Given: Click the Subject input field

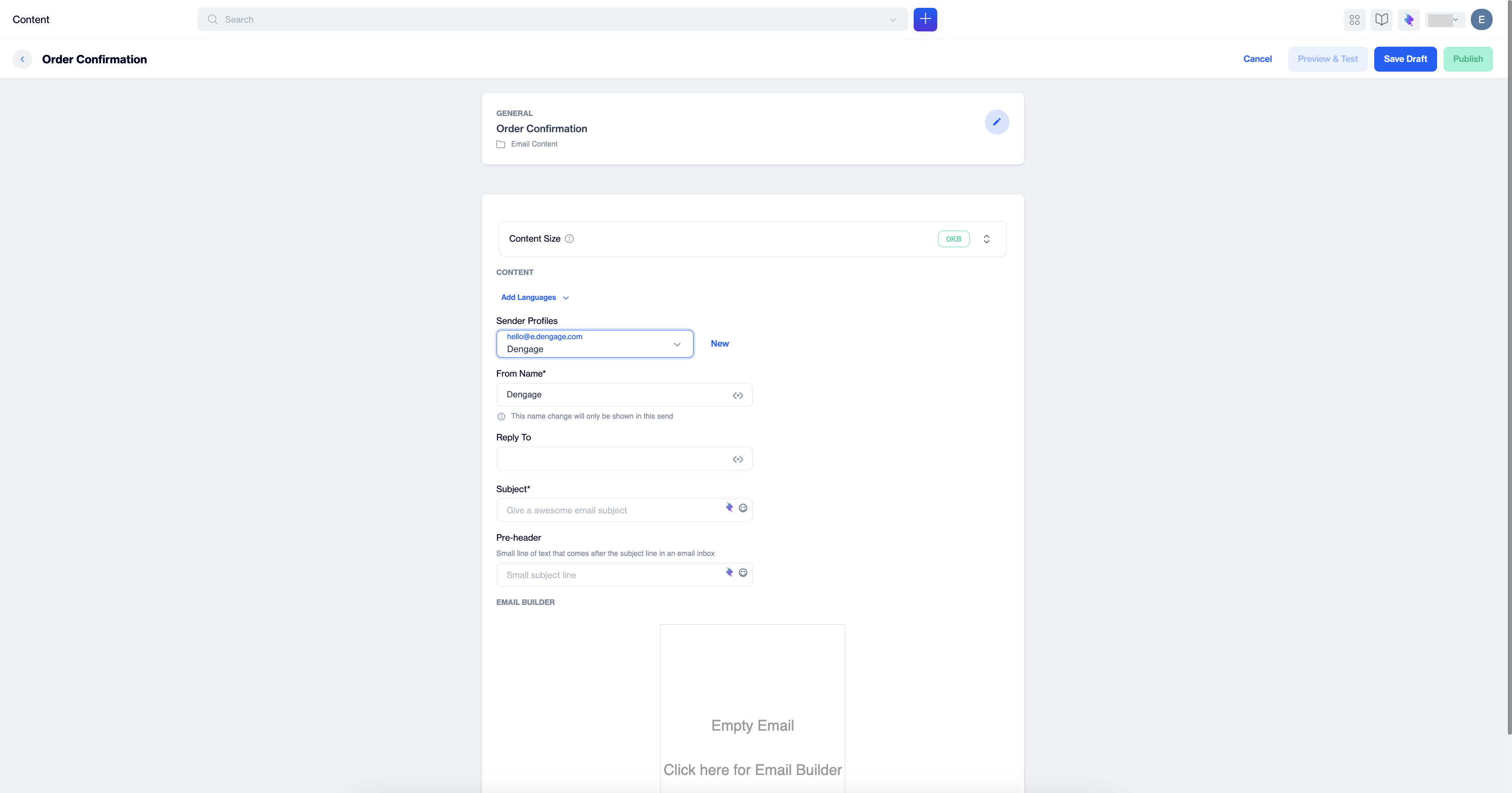Looking at the screenshot, I should tap(624, 510).
